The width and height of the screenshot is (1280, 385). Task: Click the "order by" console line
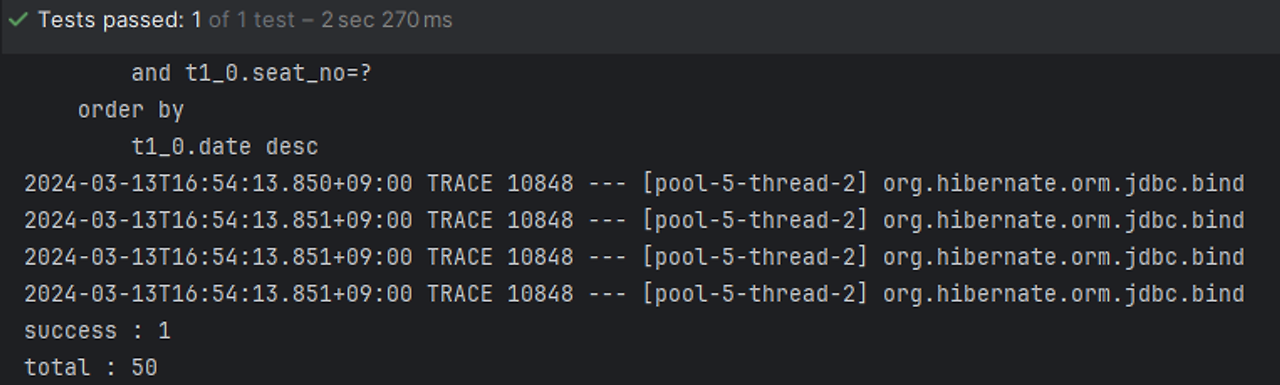click(x=131, y=110)
